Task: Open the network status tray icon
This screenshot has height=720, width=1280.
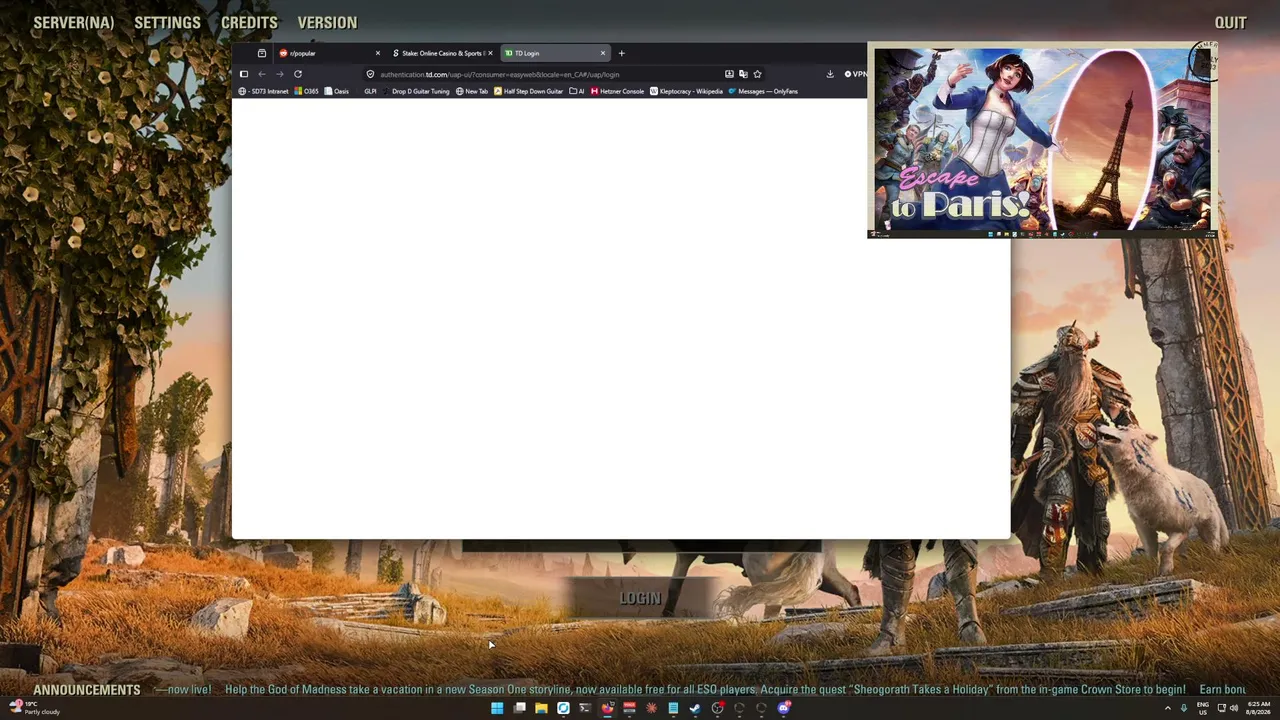Action: click(x=1221, y=708)
